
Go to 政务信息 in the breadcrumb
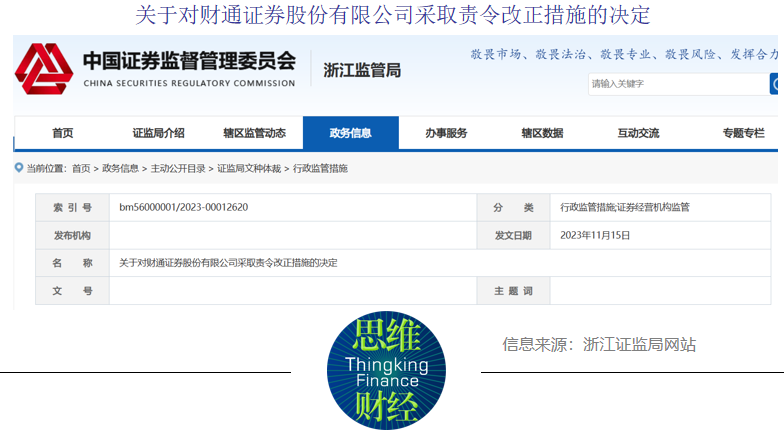(120, 168)
